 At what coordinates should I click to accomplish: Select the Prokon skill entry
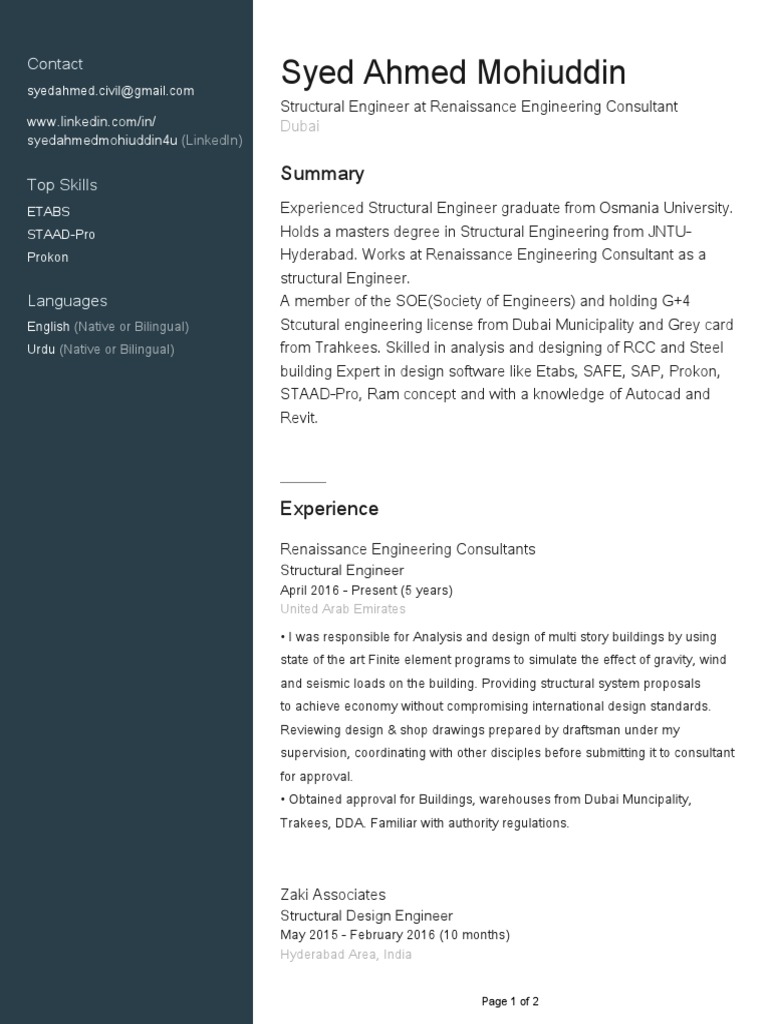click(47, 258)
